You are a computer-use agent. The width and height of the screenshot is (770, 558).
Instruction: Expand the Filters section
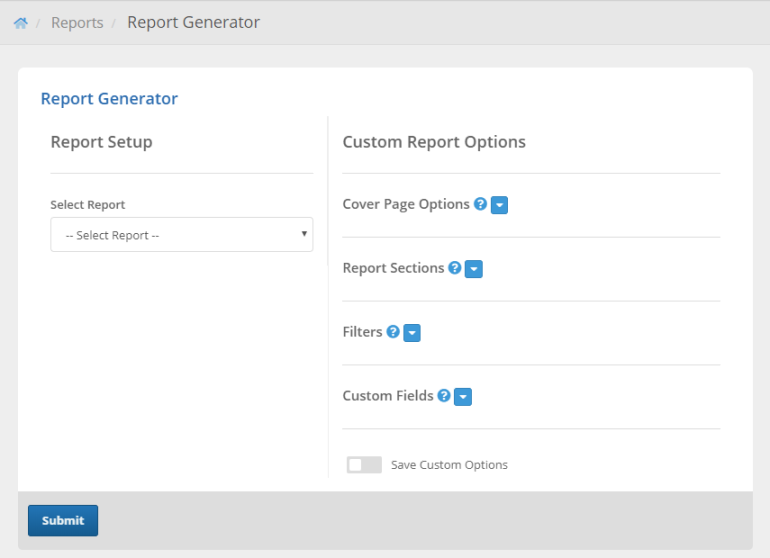click(412, 333)
